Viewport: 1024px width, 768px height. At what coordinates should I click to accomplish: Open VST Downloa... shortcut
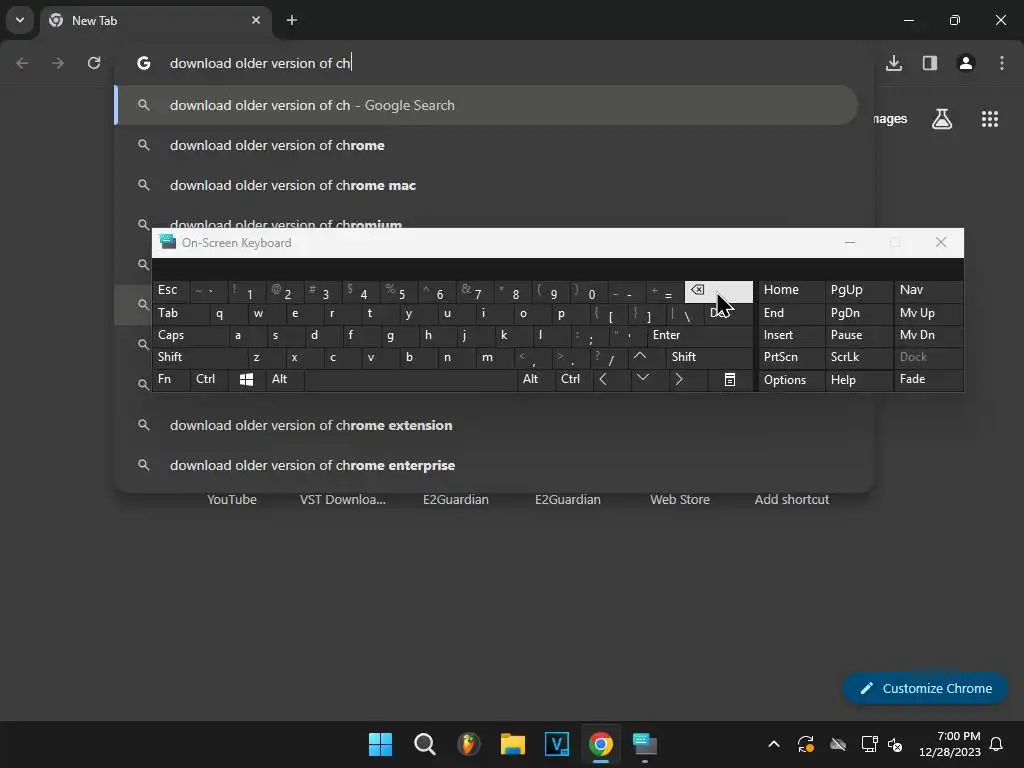[x=343, y=500]
